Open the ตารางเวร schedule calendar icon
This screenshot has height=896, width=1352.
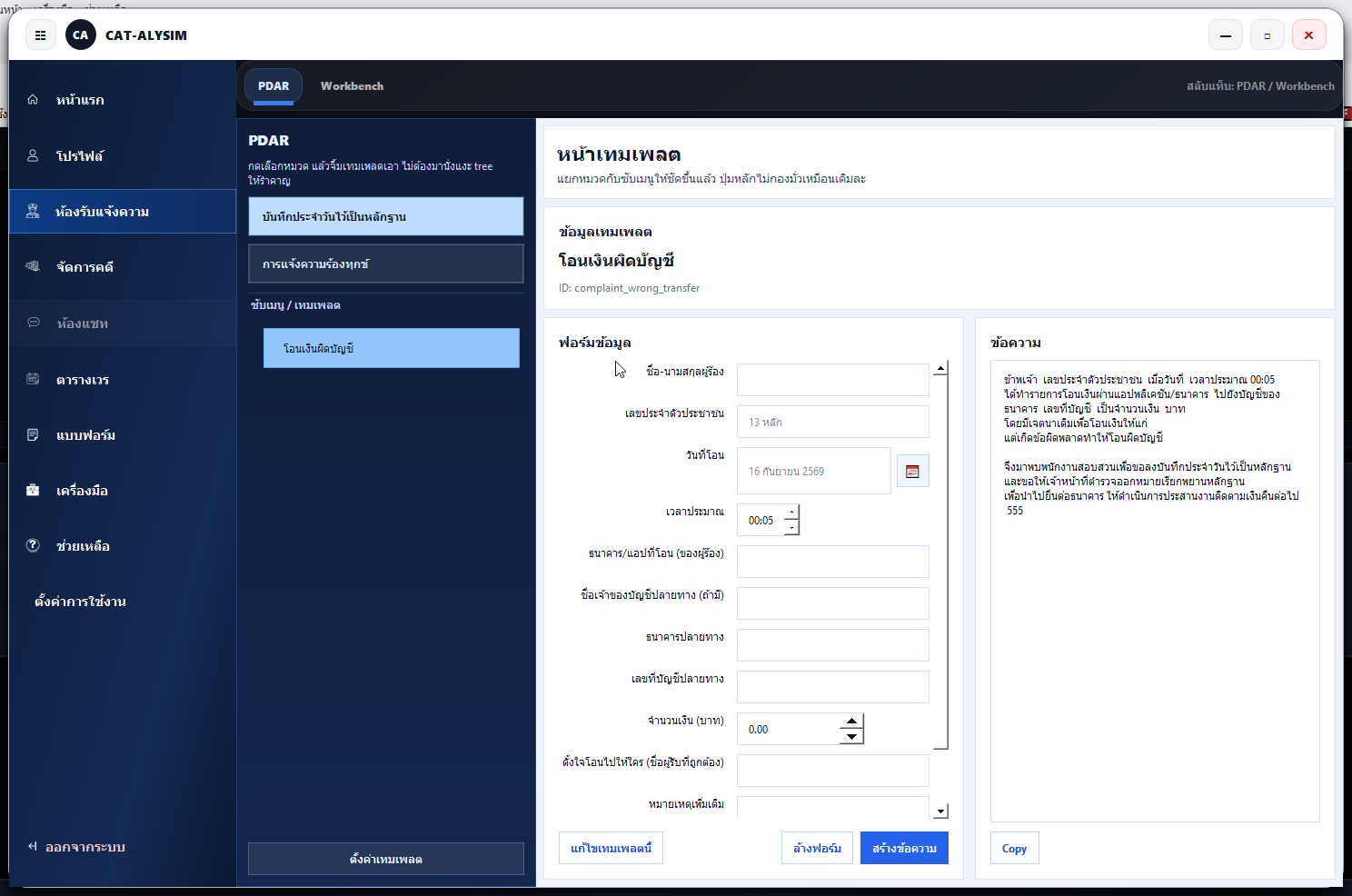point(33,380)
